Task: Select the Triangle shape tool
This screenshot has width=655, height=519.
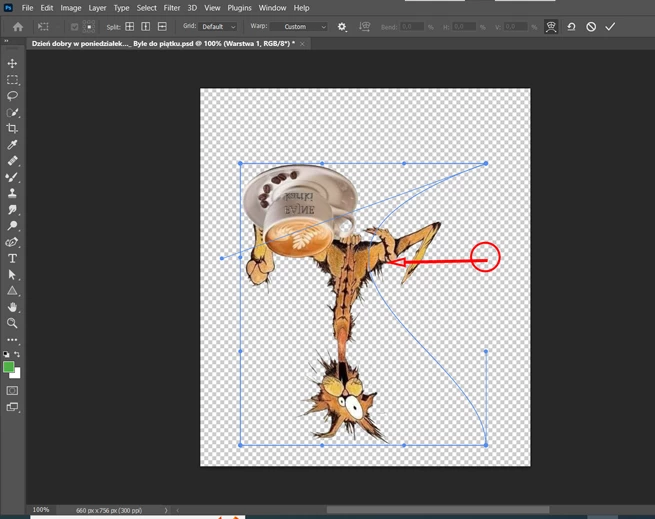Action: 12,291
